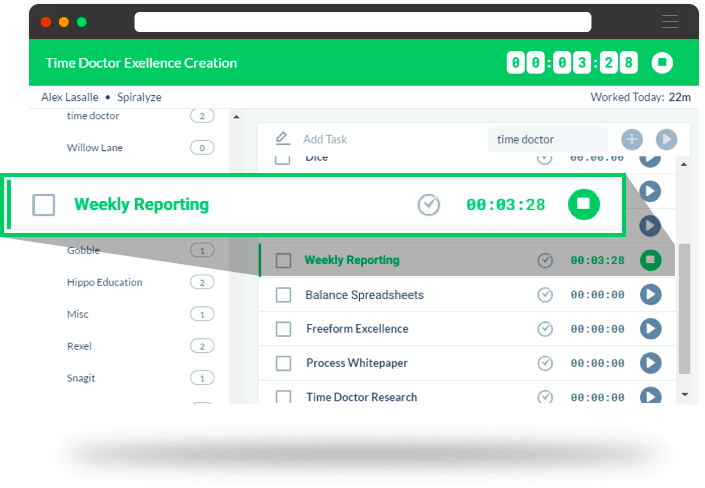The image size is (705, 488).
Task: Check the Process Whitepaper checkbox
Action: pyautogui.click(x=283, y=363)
